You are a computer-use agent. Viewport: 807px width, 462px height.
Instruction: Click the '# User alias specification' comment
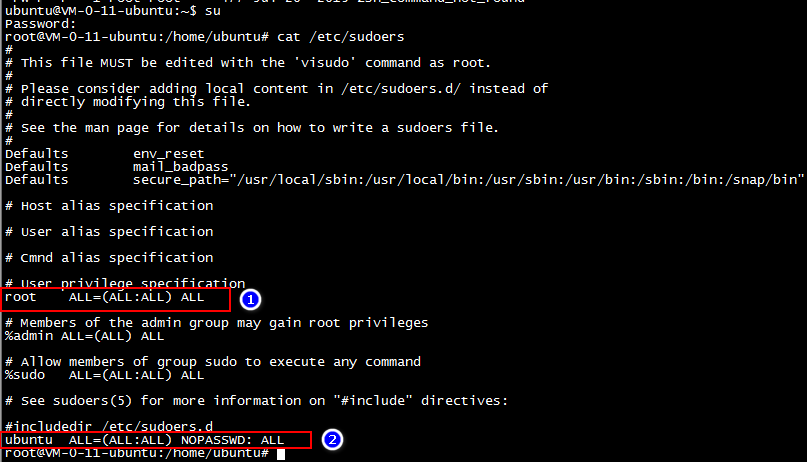pos(109,232)
